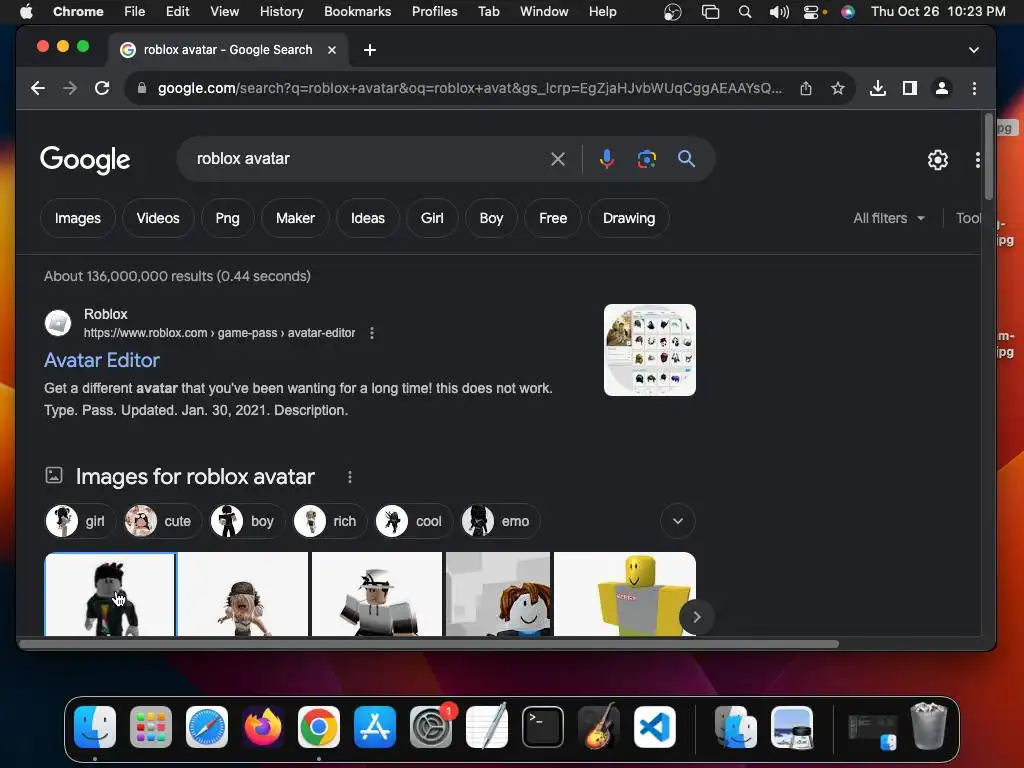Open Spotlight search in menu bar
This screenshot has width=1024, height=768.
coord(744,12)
